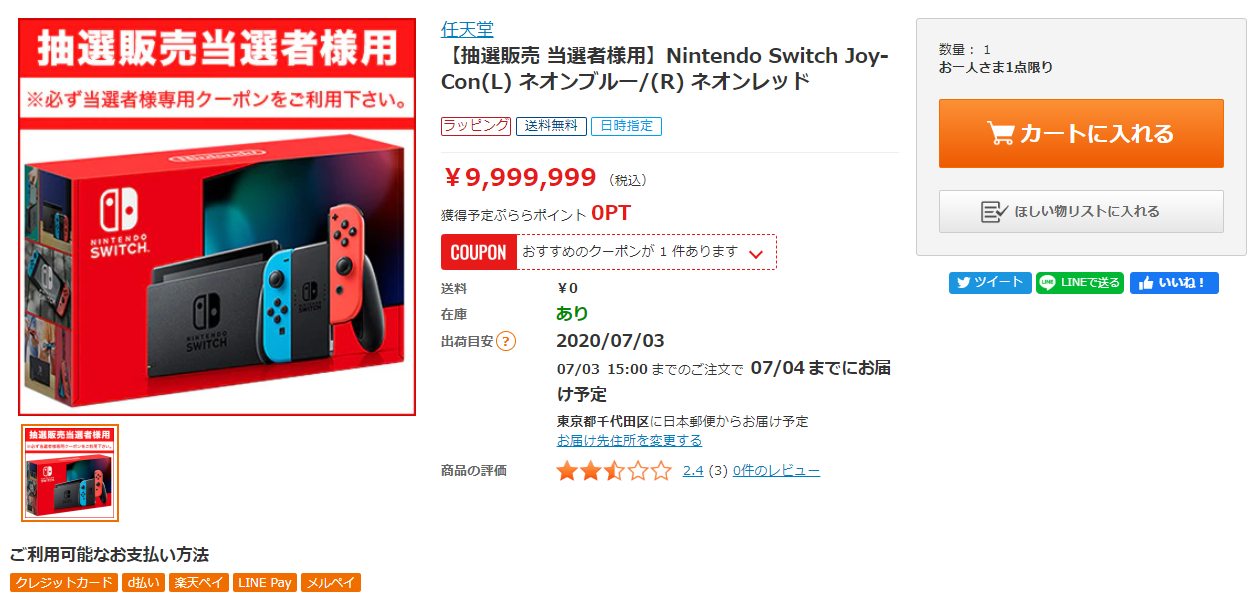1259x604 pixels.
Task: Click the LINE logo icon
Action: (x=1048, y=283)
